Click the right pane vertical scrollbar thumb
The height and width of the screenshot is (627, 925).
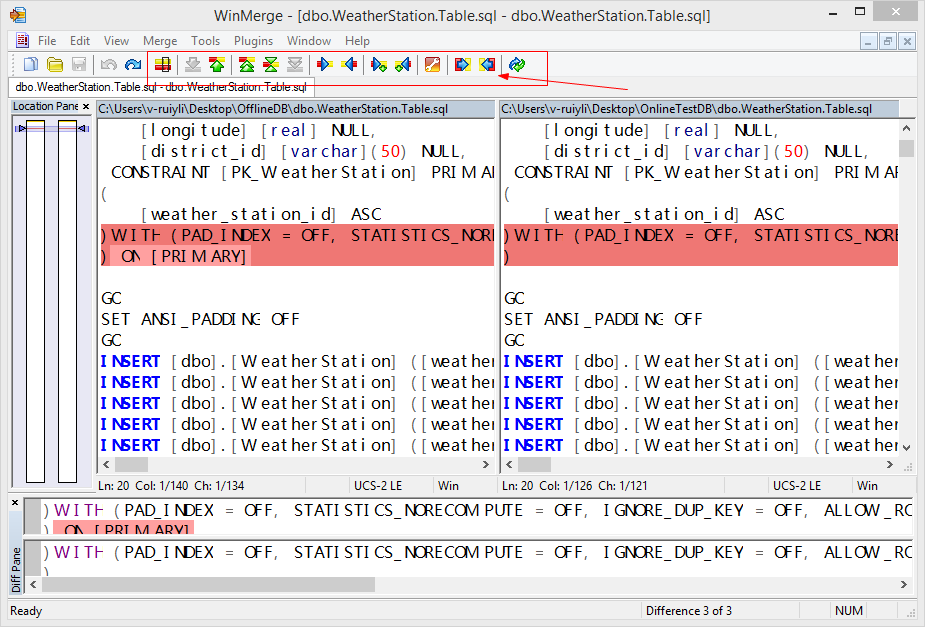pos(906,149)
